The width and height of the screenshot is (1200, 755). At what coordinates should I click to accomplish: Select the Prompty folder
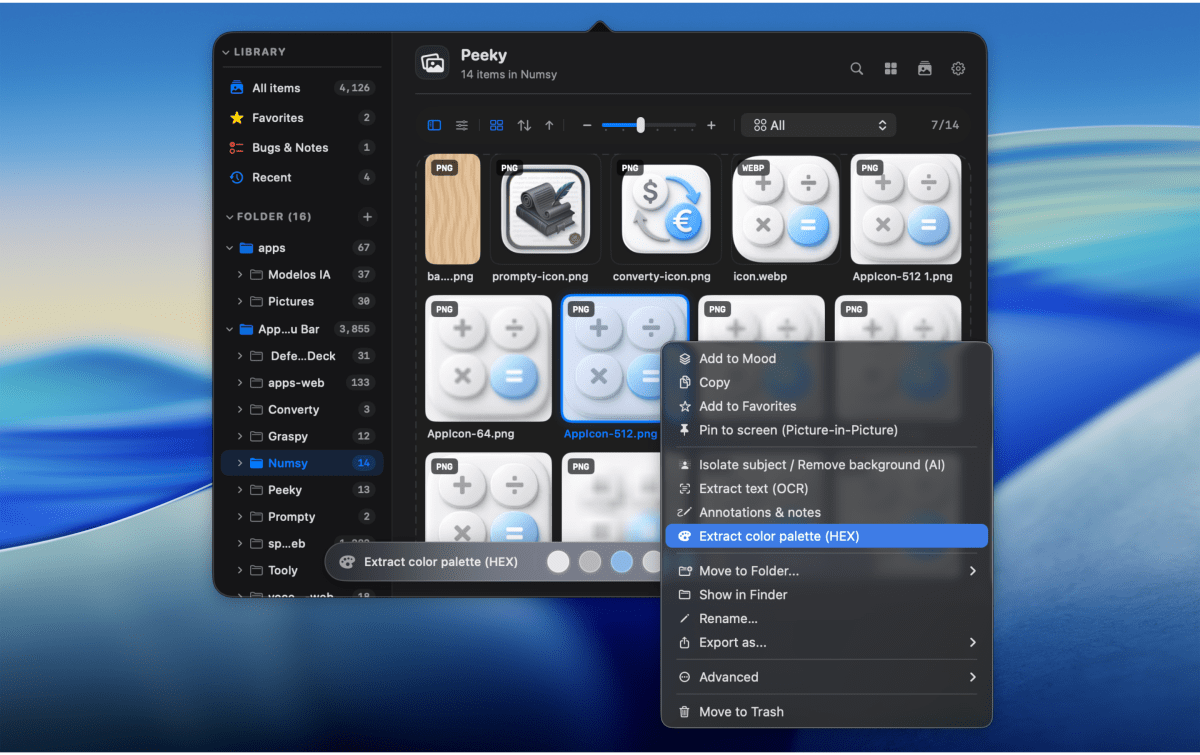pyautogui.click(x=302, y=517)
